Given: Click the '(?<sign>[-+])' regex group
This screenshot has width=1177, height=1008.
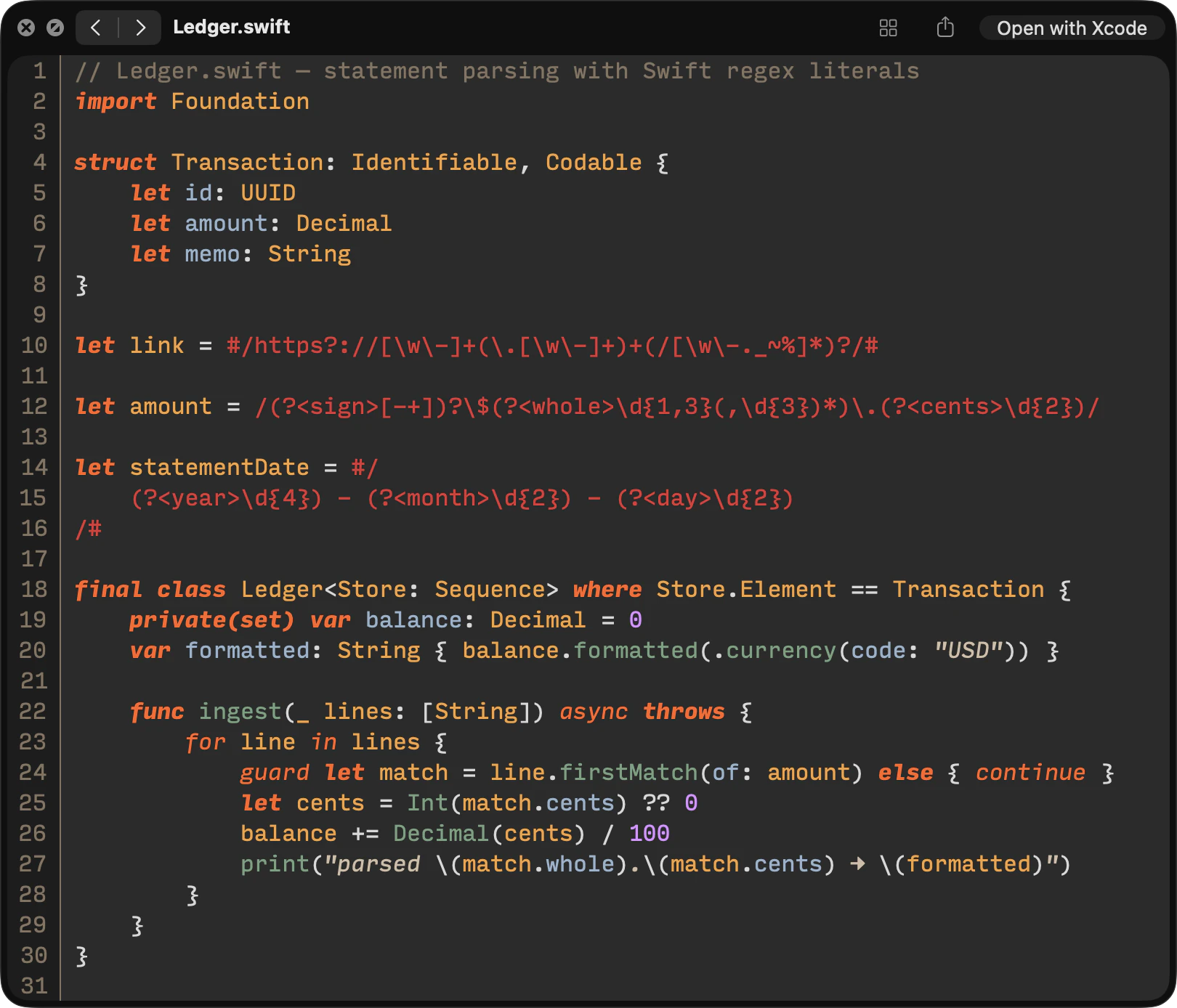Looking at the screenshot, I should [x=358, y=407].
